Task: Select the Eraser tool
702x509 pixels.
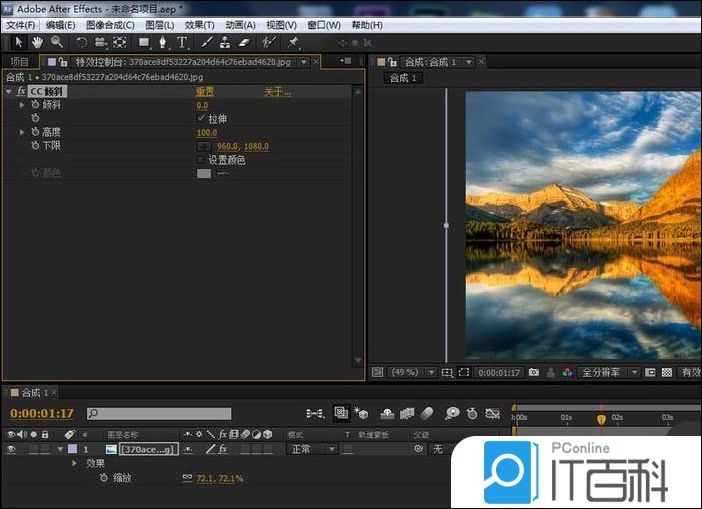Action: (x=243, y=42)
